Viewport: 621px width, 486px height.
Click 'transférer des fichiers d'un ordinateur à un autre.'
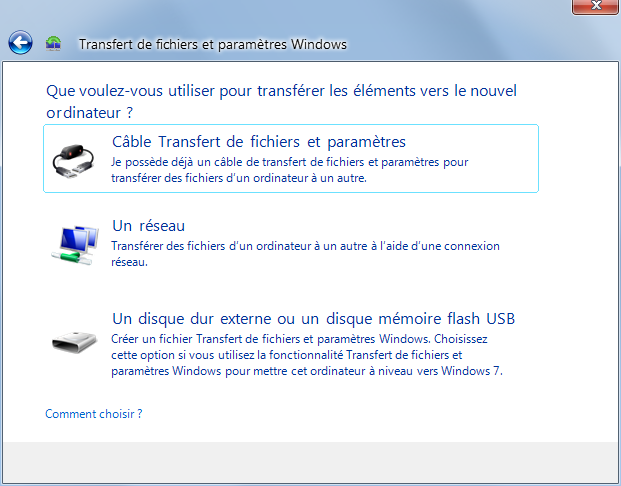click(x=239, y=178)
